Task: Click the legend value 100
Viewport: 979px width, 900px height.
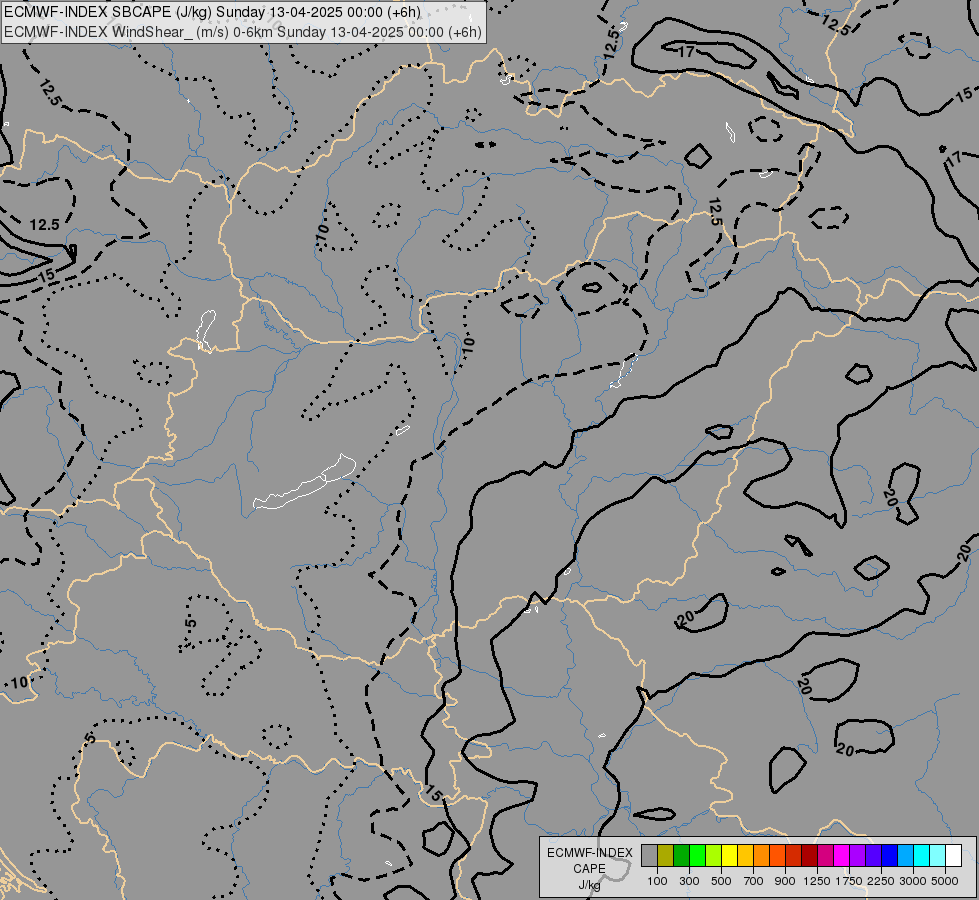Action: (x=657, y=881)
